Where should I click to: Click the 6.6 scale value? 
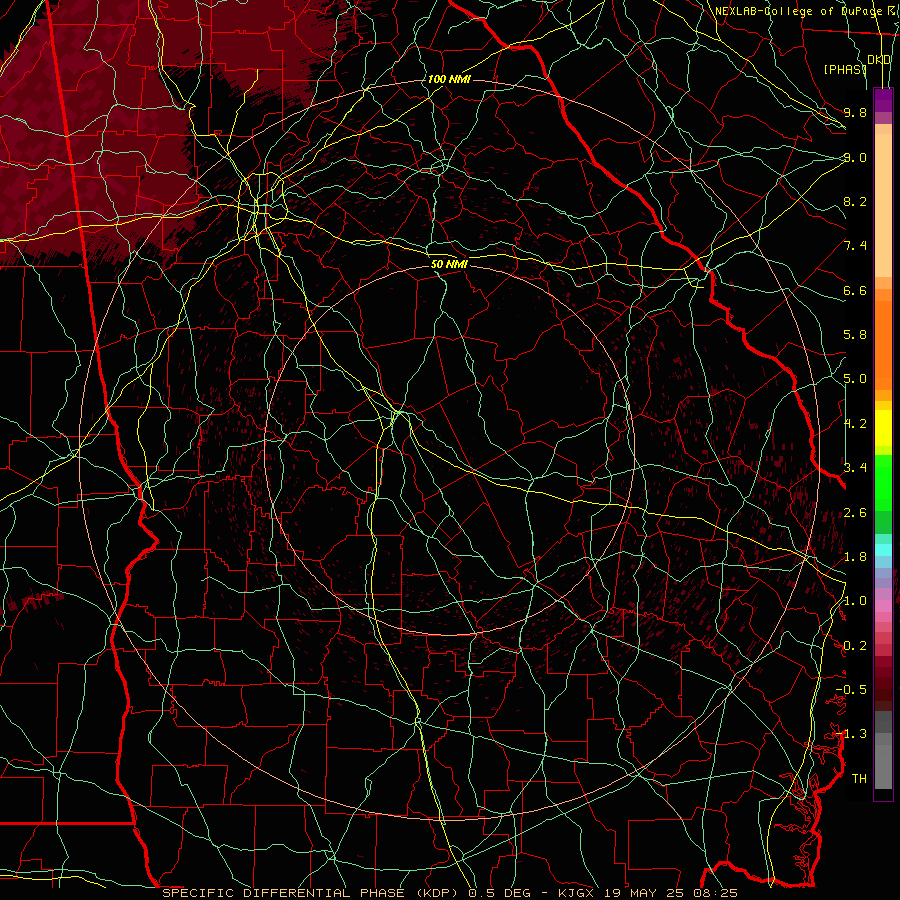(x=855, y=290)
